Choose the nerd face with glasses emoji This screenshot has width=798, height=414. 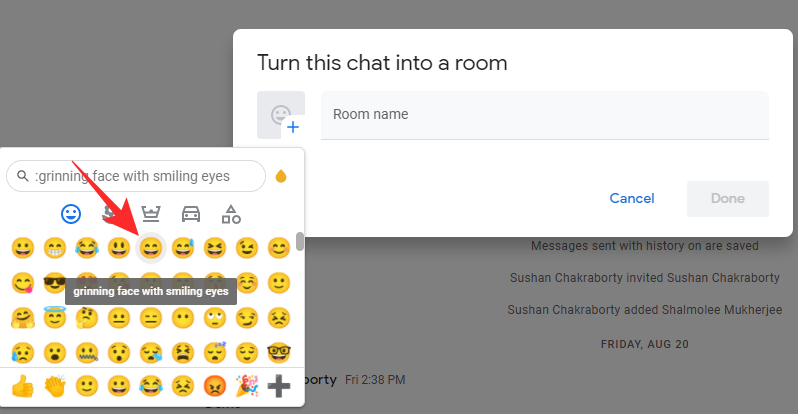279,353
